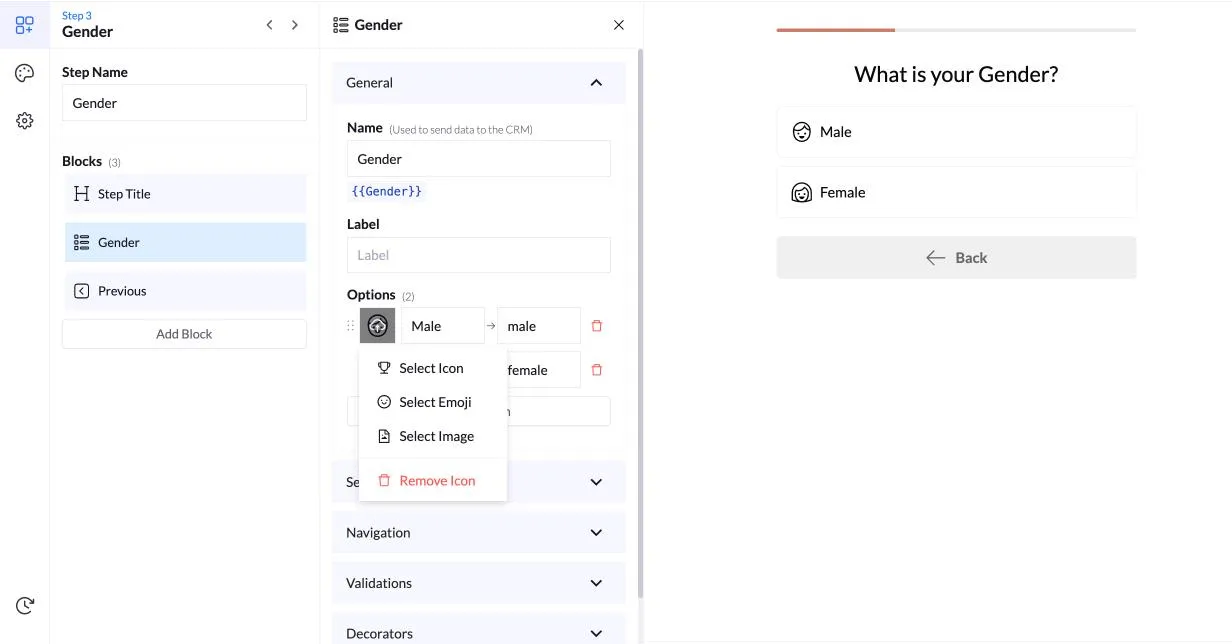Choose Select Image from menu
The width and height of the screenshot is (1232, 644).
tap(432, 436)
